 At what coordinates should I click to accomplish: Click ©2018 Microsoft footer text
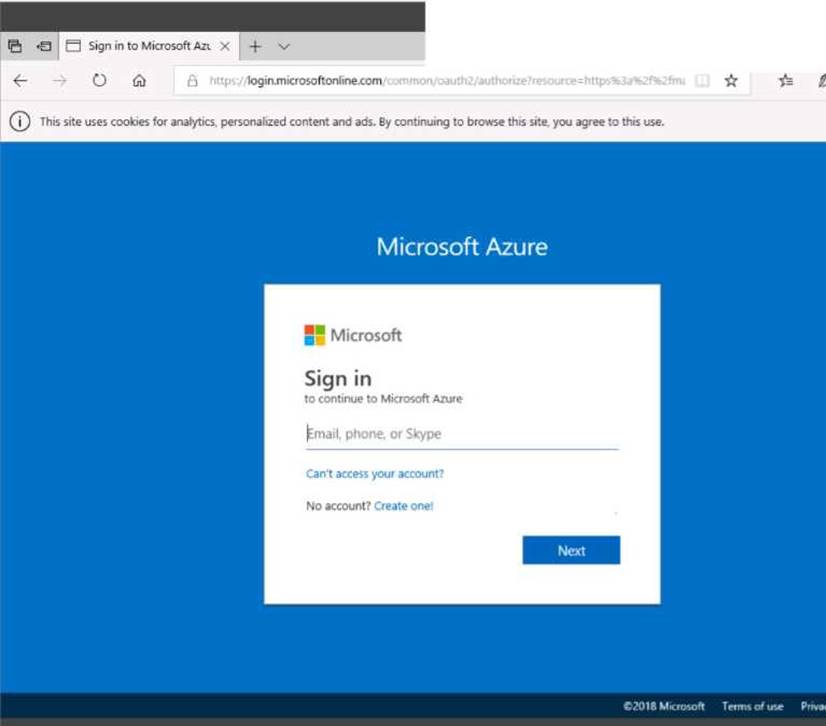tap(664, 706)
